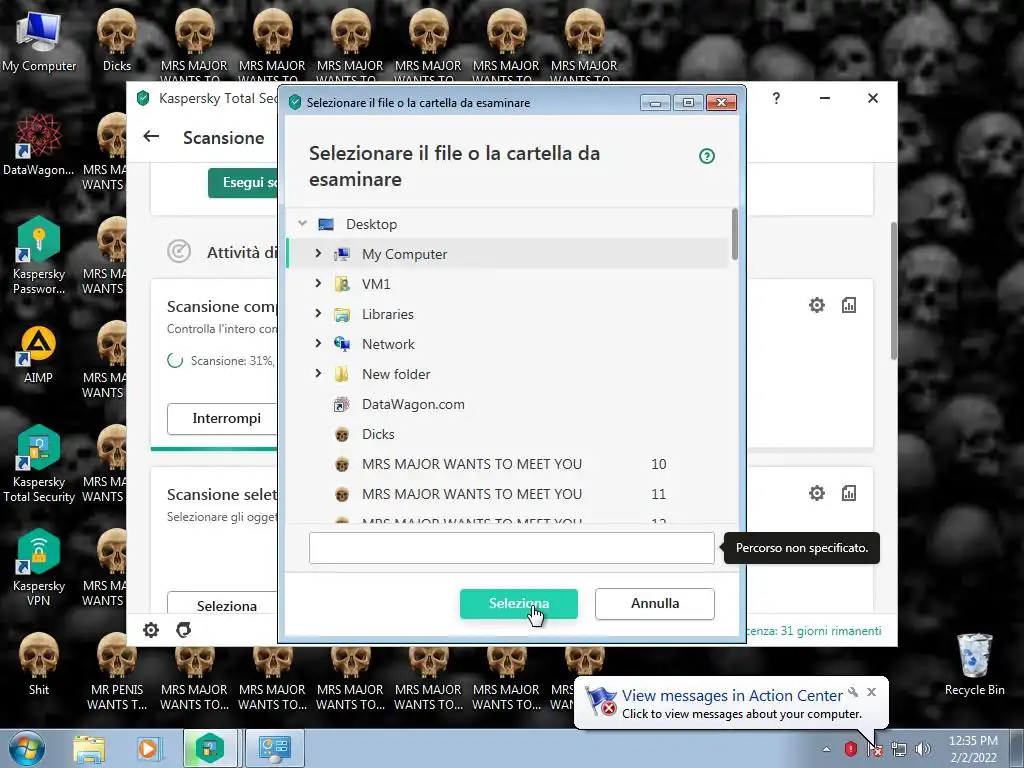The width and height of the screenshot is (1024, 768).
Task: Open full scan settings gear icon
Action: coord(816,305)
